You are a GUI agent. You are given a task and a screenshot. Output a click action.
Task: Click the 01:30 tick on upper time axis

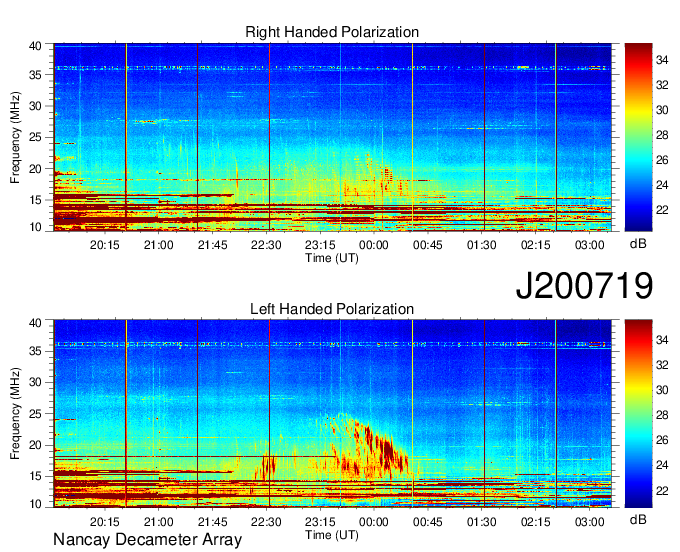point(481,245)
